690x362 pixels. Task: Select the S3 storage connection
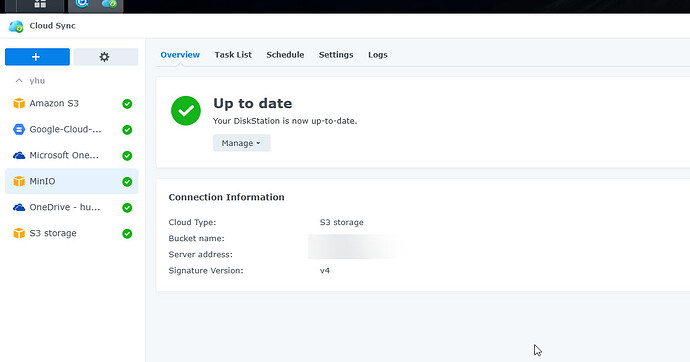(x=71, y=233)
